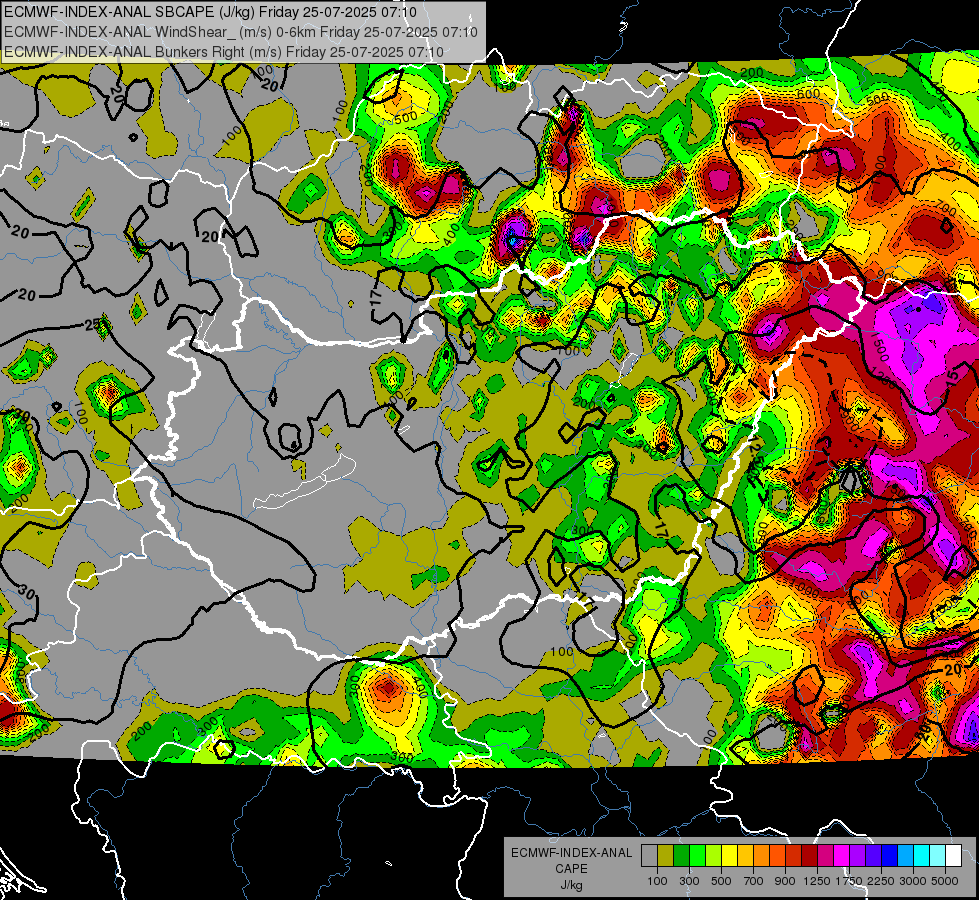The height and width of the screenshot is (900, 979).
Task: Click the WindShear 0-6km title line
Action: tap(240, 32)
